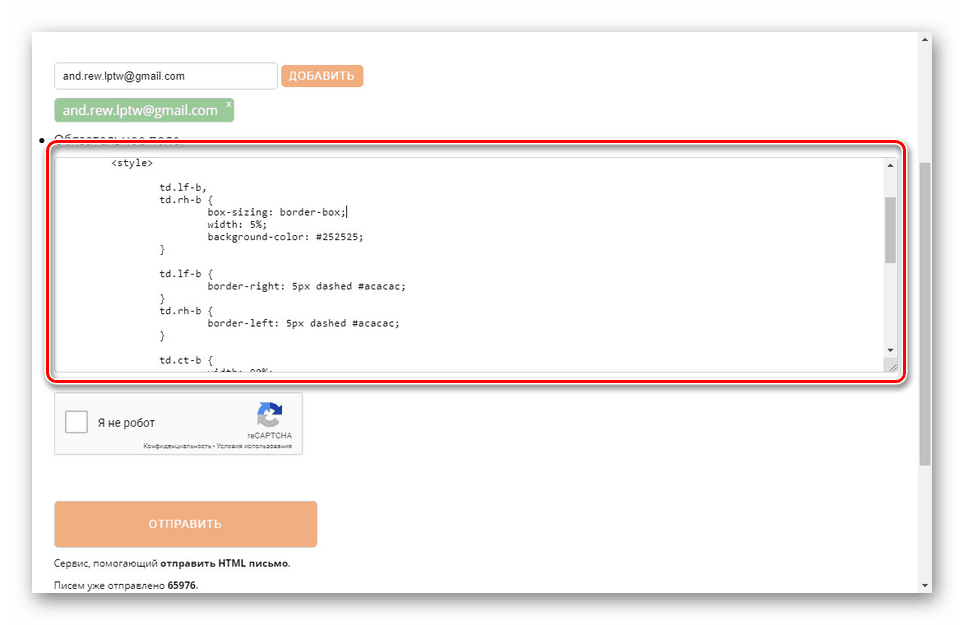Click the email address input field
The image size is (964, 625).
click(x=165, y=76)
